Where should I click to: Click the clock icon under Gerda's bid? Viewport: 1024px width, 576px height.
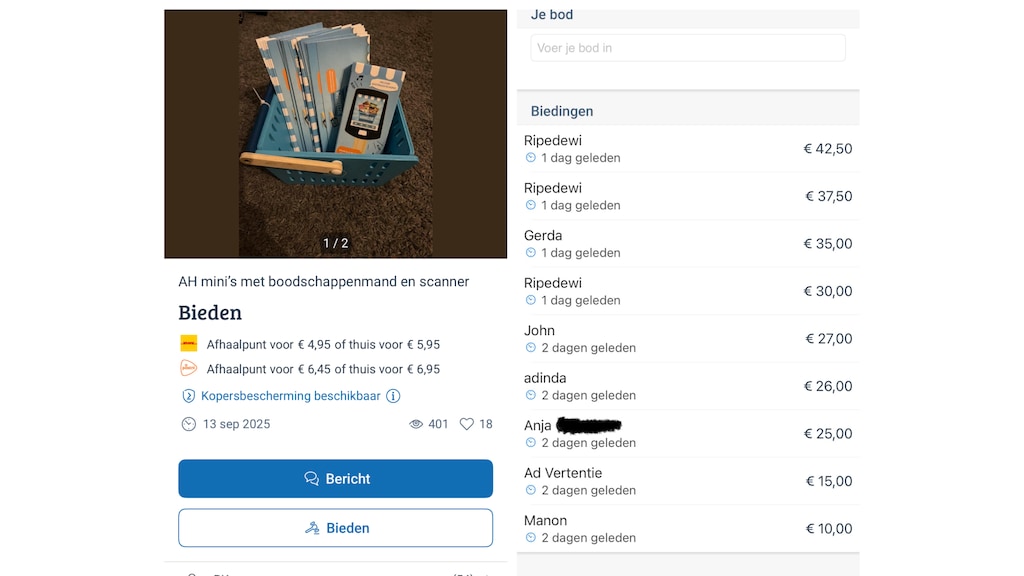click(530, 253)
